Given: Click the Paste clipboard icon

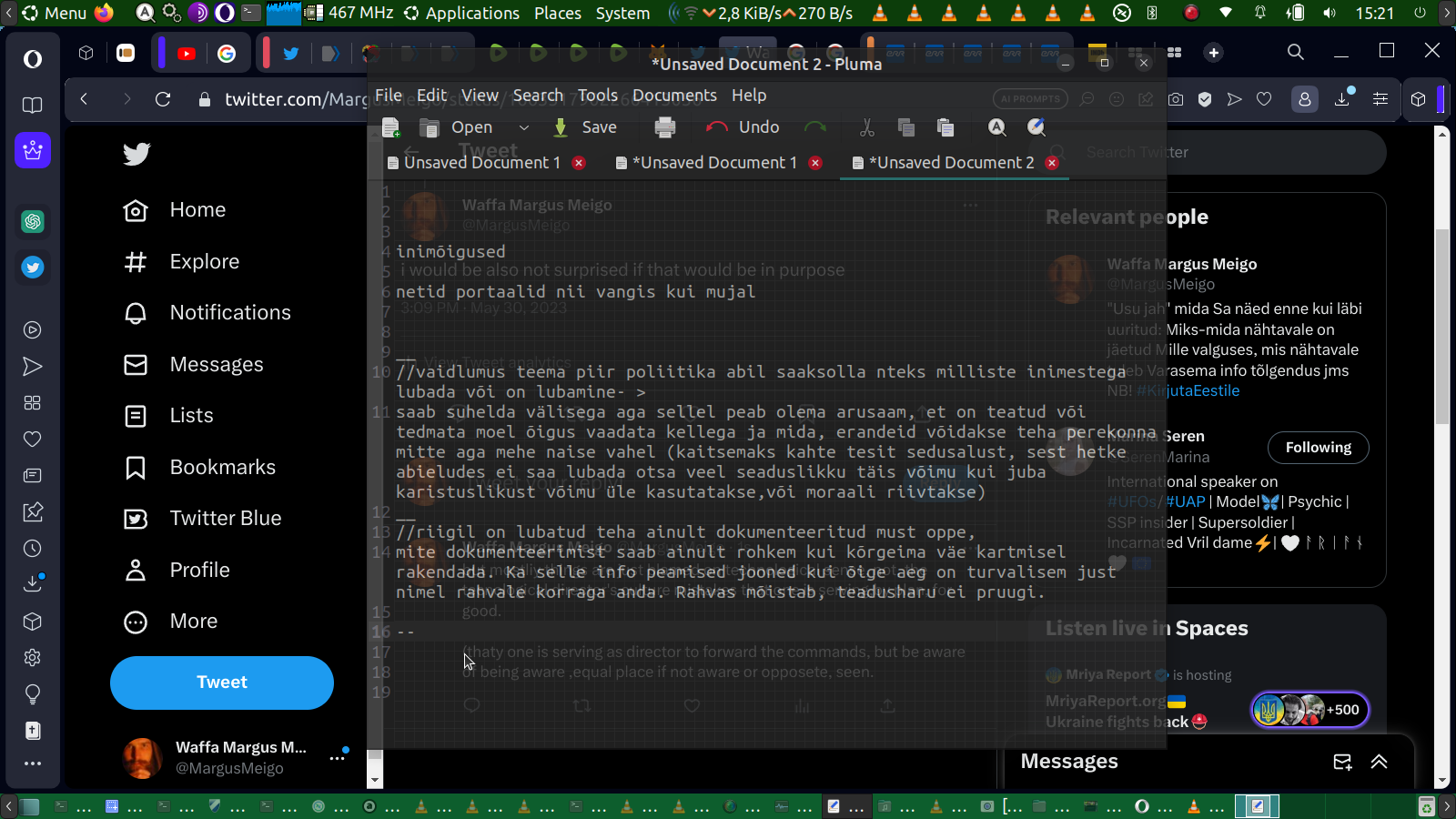Looking at the screenshot, I should [x=945, y=127].
